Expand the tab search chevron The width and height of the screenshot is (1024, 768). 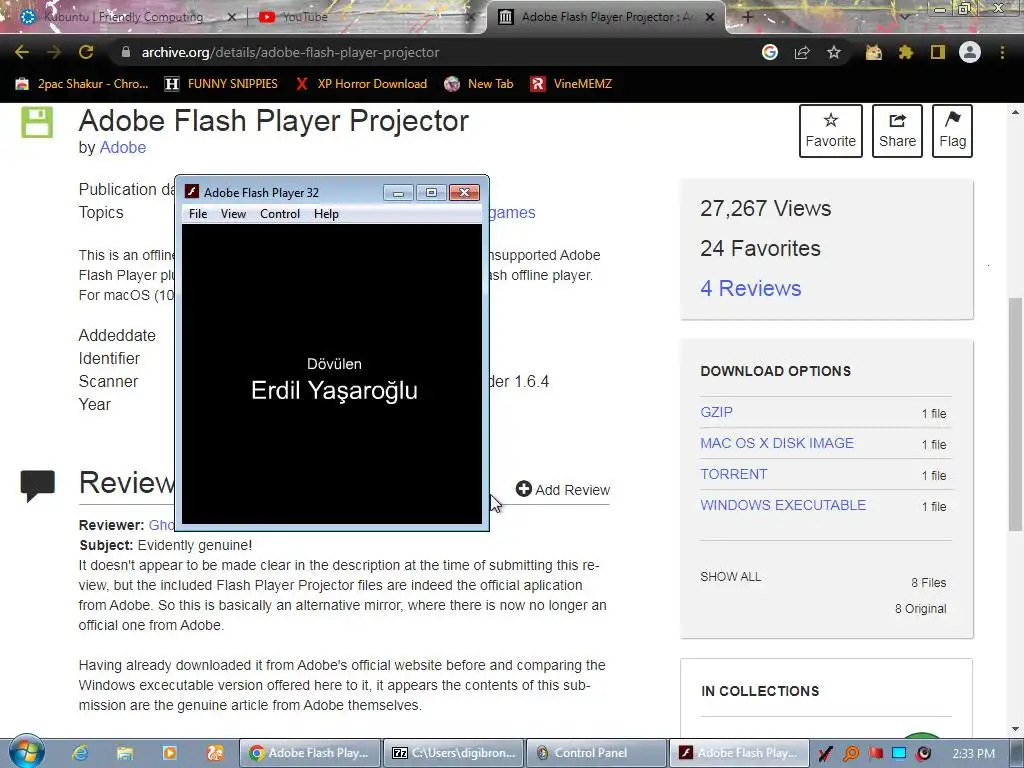point(904,17)
